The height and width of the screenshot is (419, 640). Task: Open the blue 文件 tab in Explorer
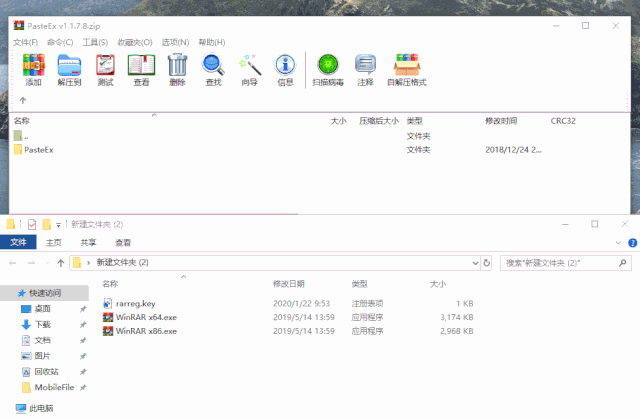click(18, 242)
